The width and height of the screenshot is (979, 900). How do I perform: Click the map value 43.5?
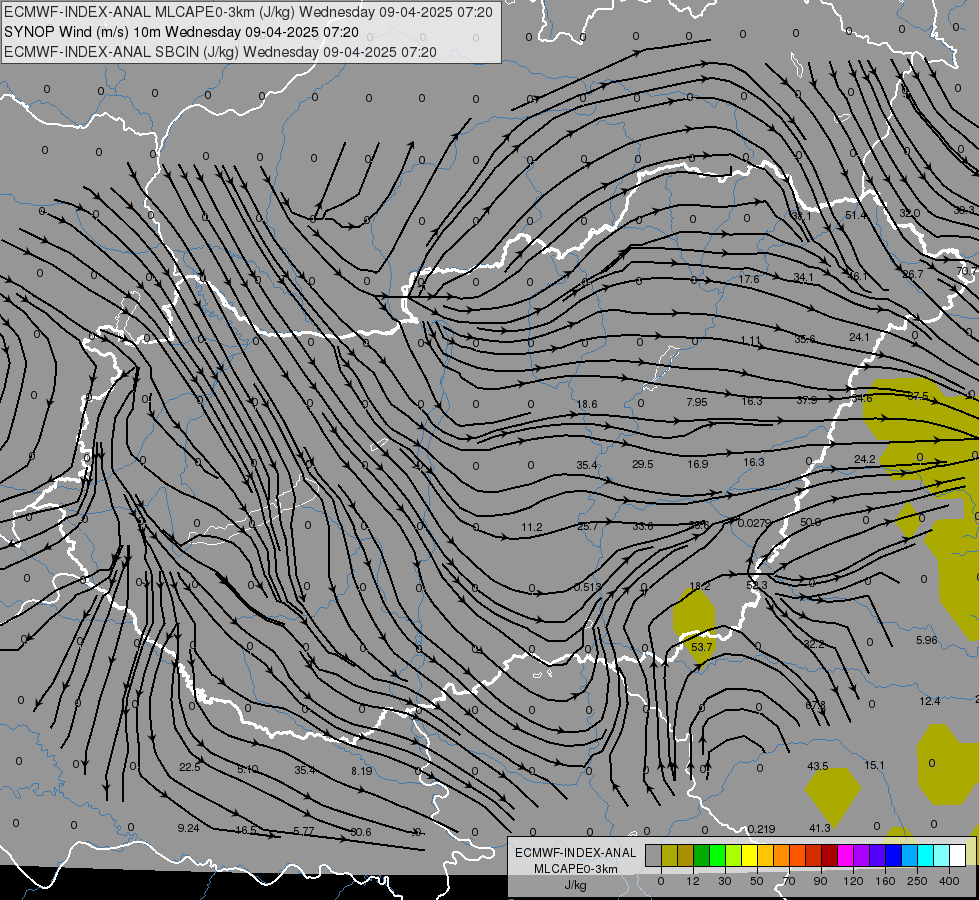pos(818,766)
